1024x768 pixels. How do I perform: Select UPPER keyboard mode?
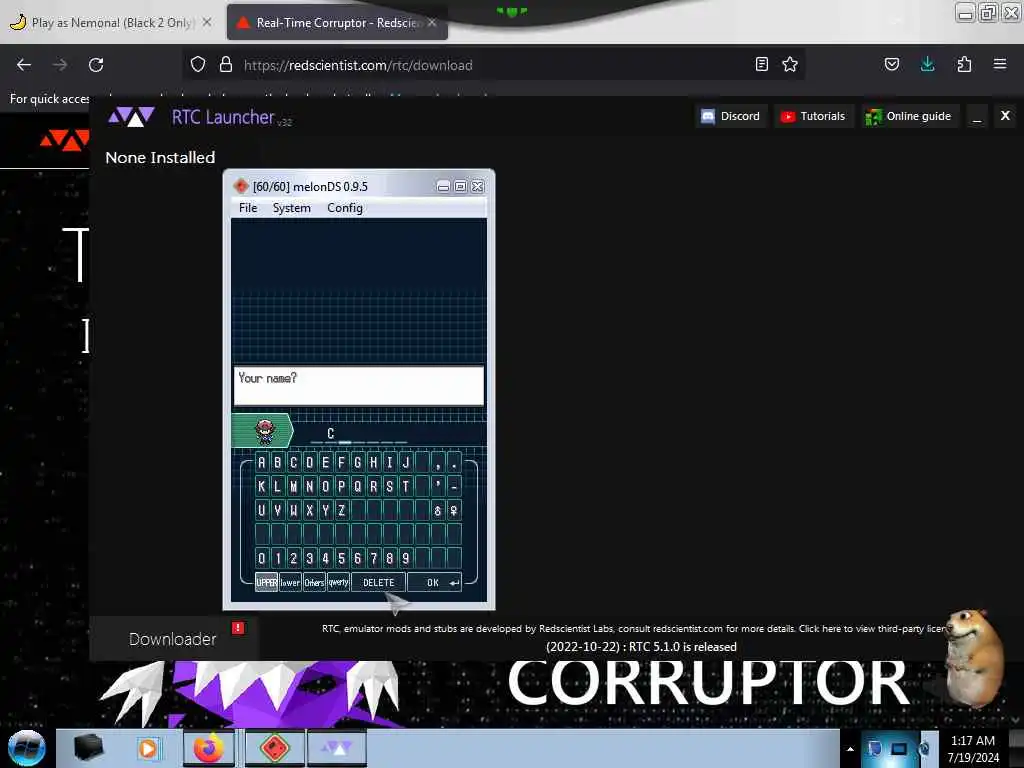266,582
